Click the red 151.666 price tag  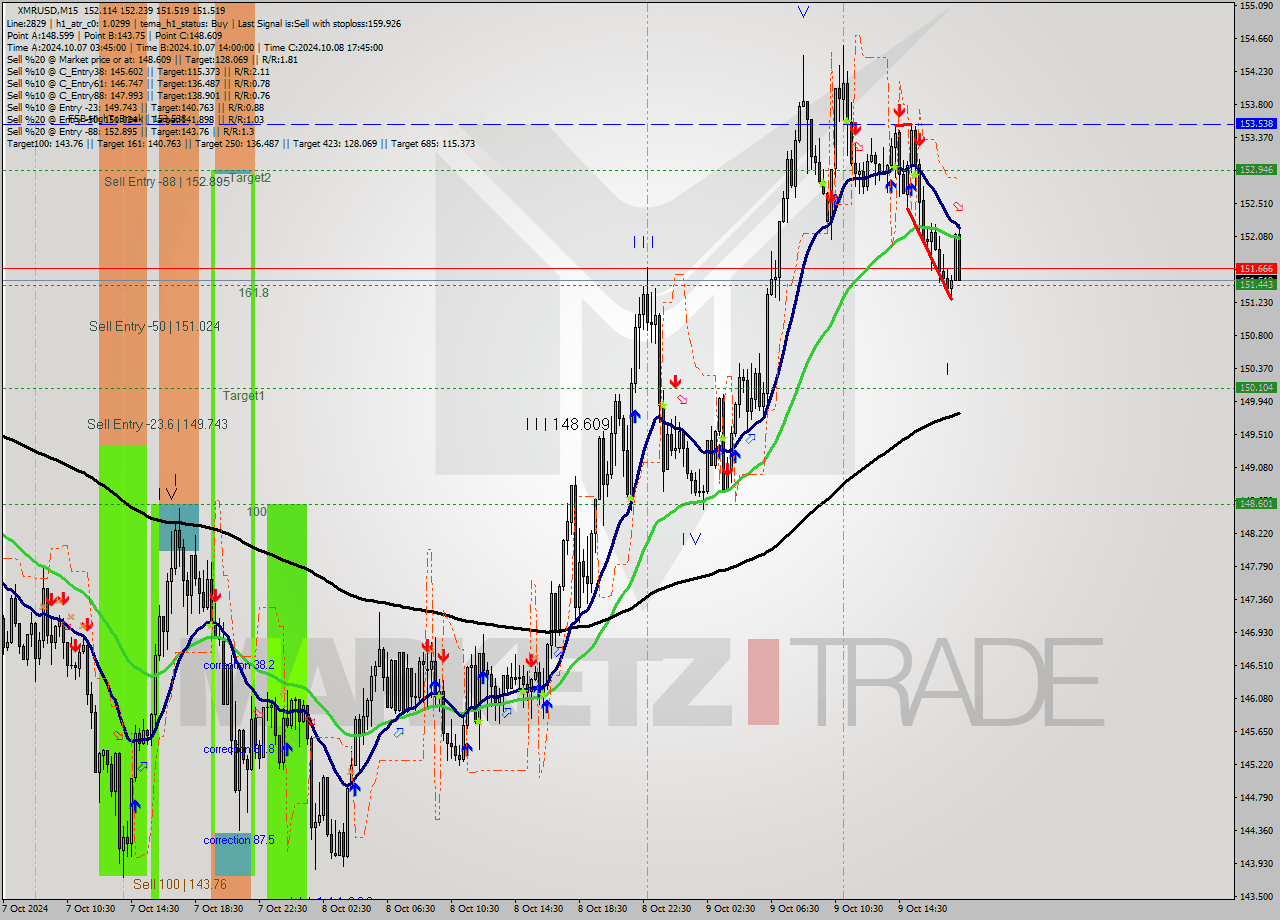[1256, 269]
